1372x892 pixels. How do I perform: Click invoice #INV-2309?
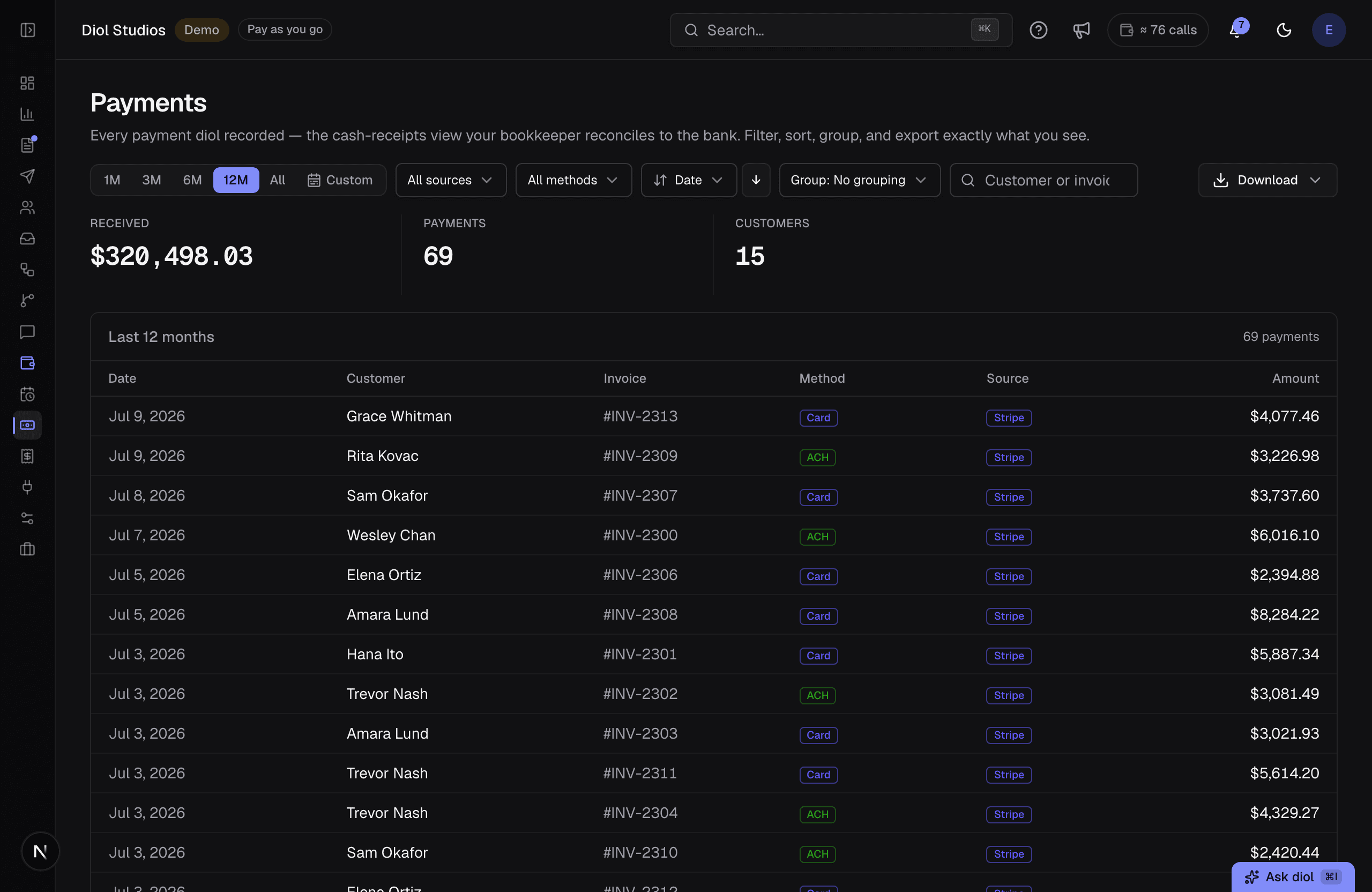coord(640,456)
